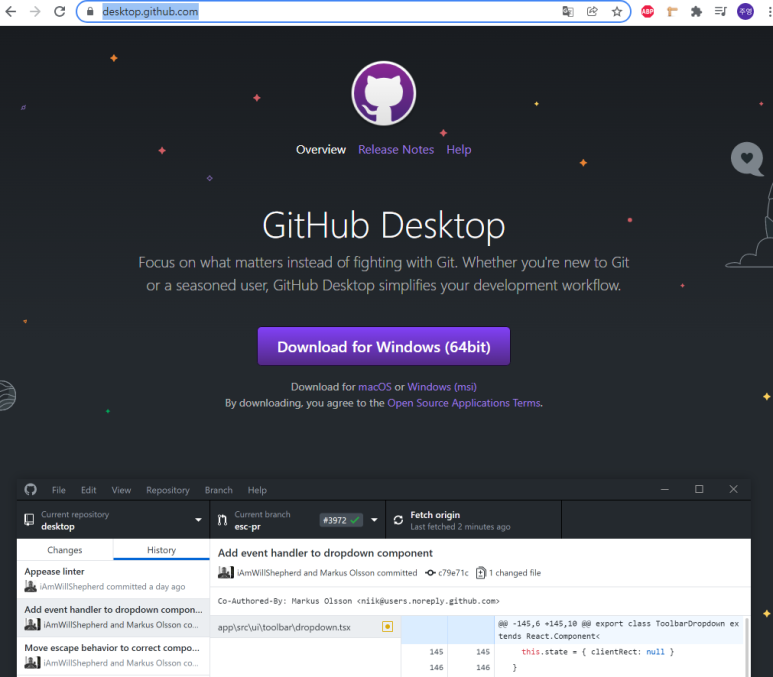The height and width of the screenshot is (677, 773).
Task: Click the diff hunk header @@ -145,6 +145,10
Action: (x=619, y=630)
